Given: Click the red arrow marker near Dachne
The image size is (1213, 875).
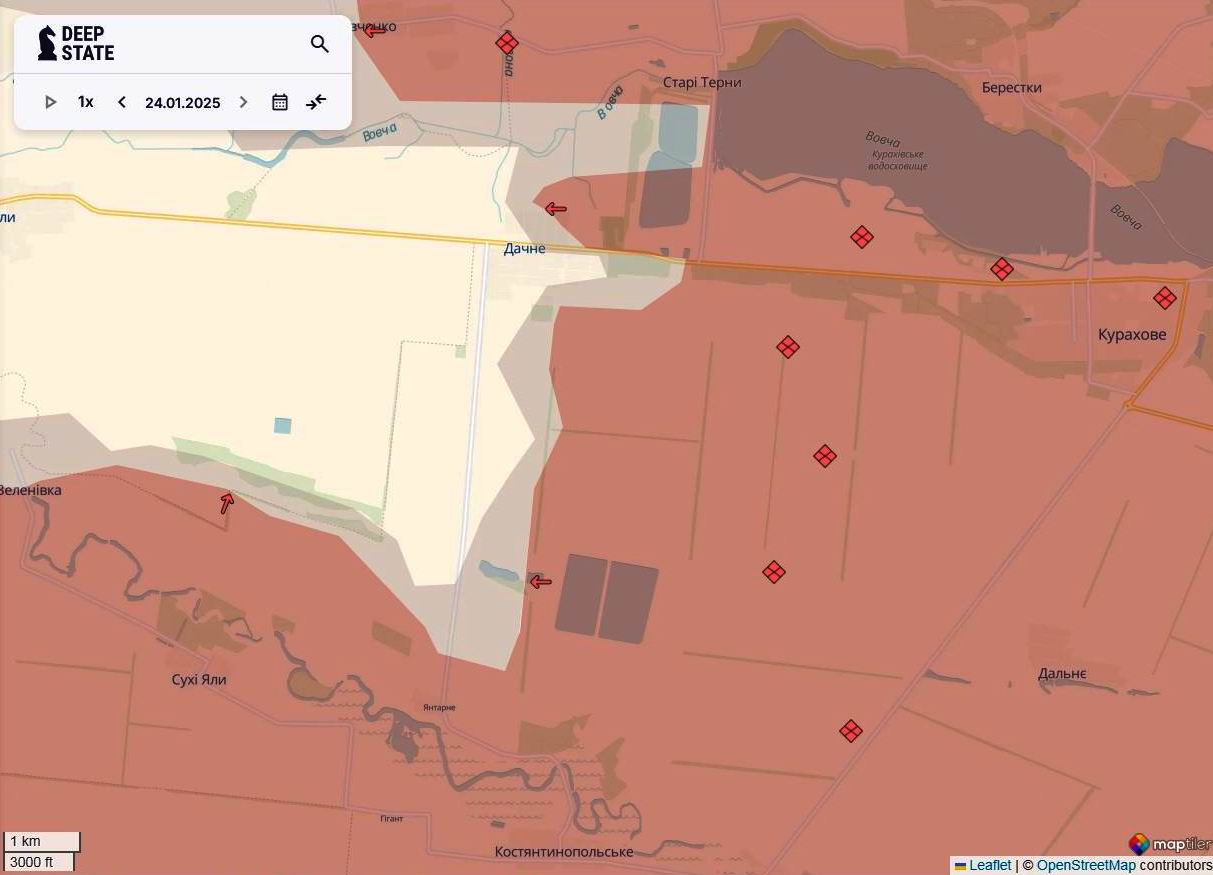Looking at the screenshot, I should pyautogui.click(x=556, y=209).
